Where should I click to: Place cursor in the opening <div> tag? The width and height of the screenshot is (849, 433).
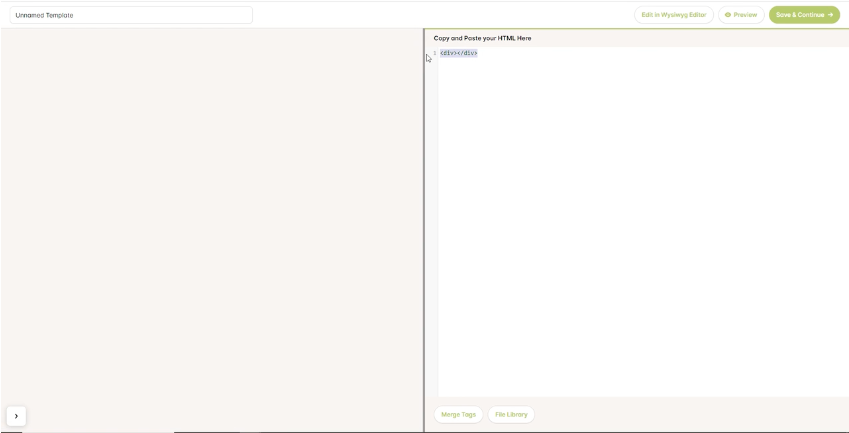pos(448,53)
